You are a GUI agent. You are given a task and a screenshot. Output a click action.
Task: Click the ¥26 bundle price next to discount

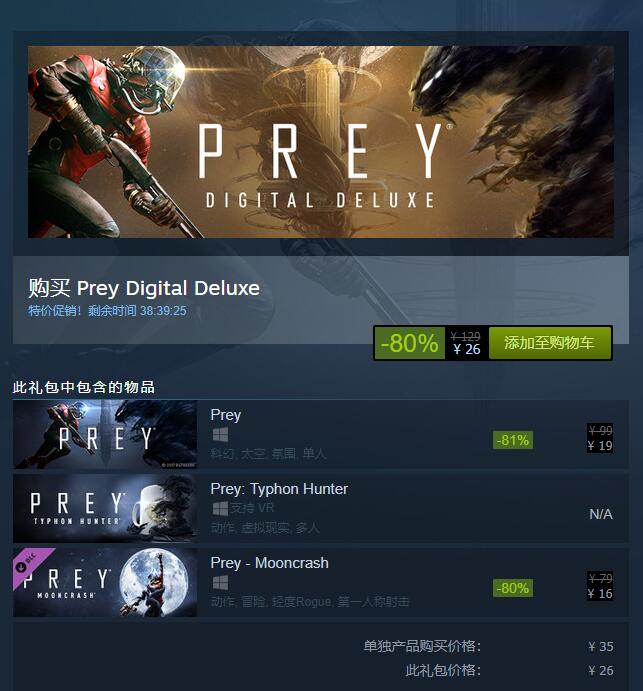point(467,349)
